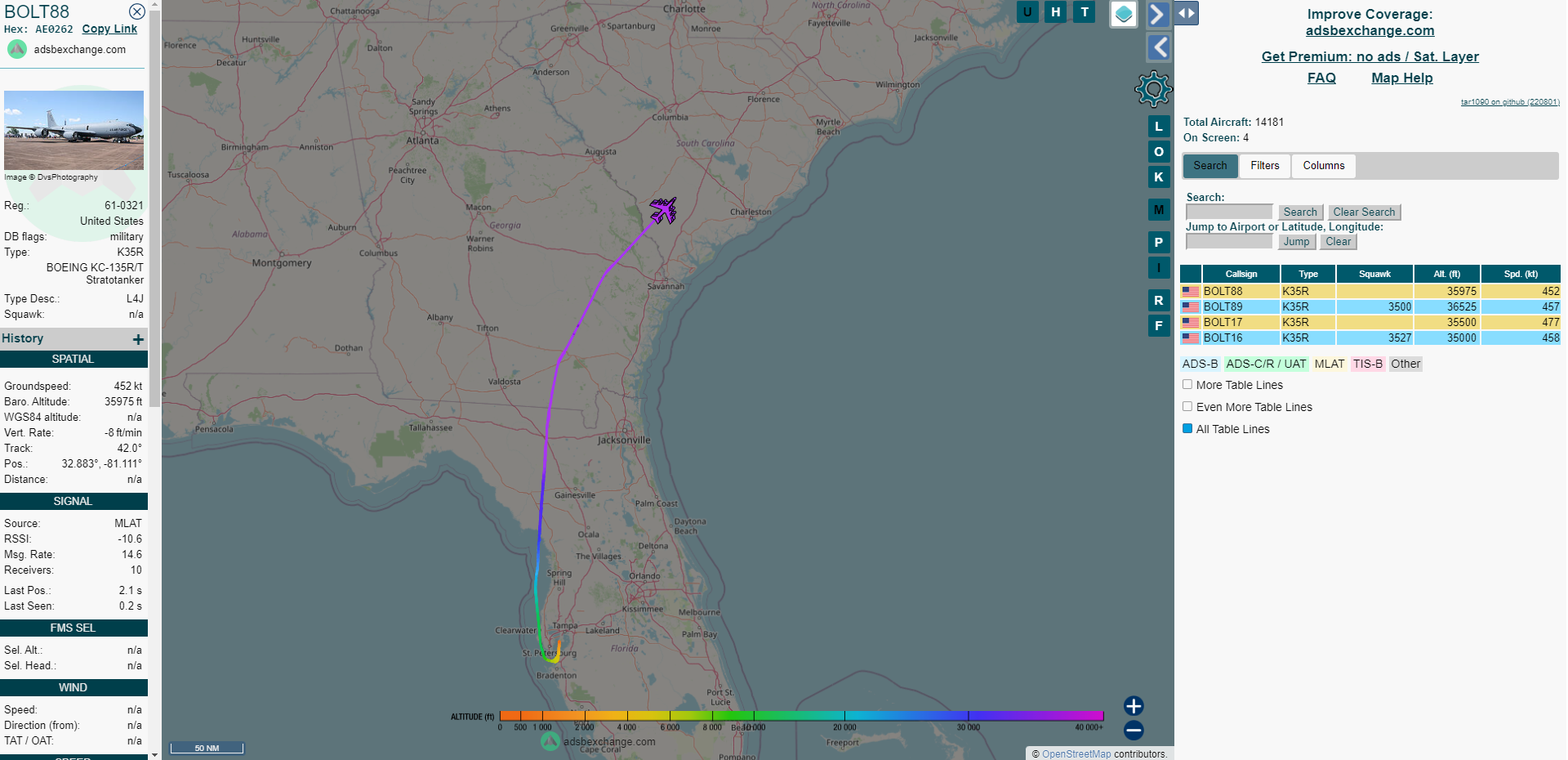Screen dimensions: 1568x760
Task: Sort table by Alt. (ft) column
Action: [x=1447, y=275]
